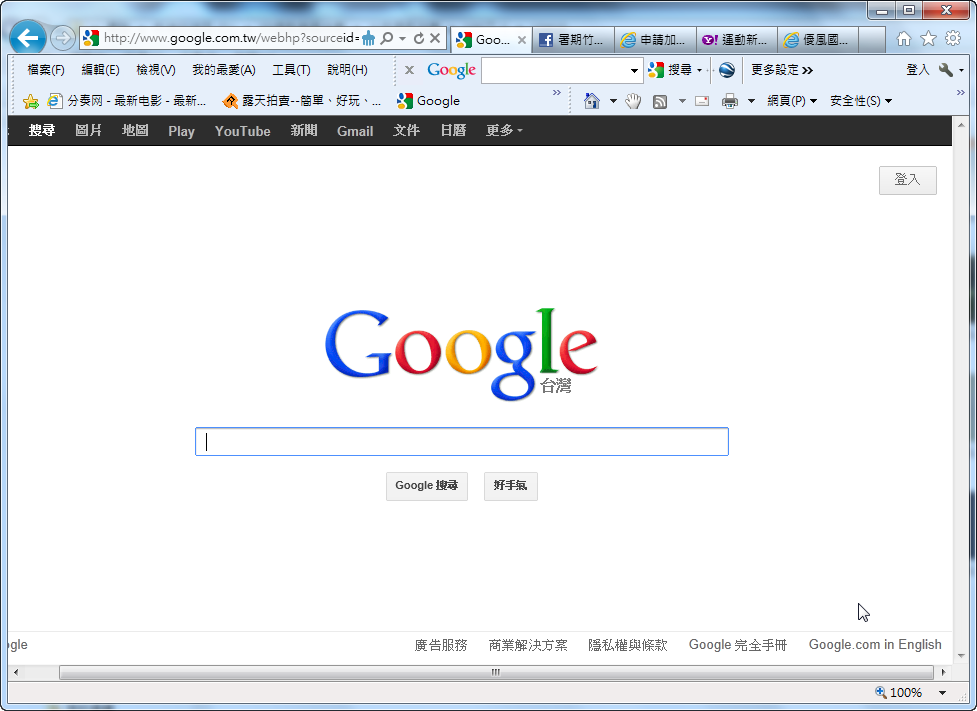This screenshot has height=711, width=977.
Task: Click the 好手氣 button
Action: (x=510, y=486)
